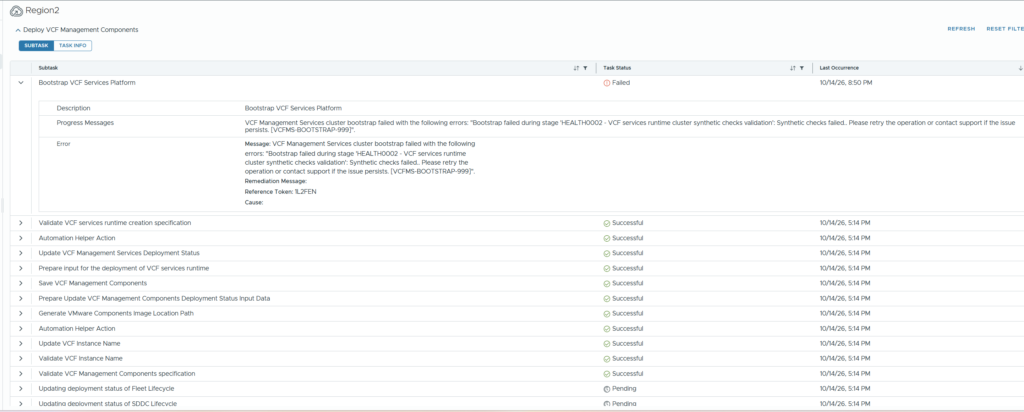Click the Description label in details
The height and width of the screenshot is (412, 1024).
click(x=73, y=108)
